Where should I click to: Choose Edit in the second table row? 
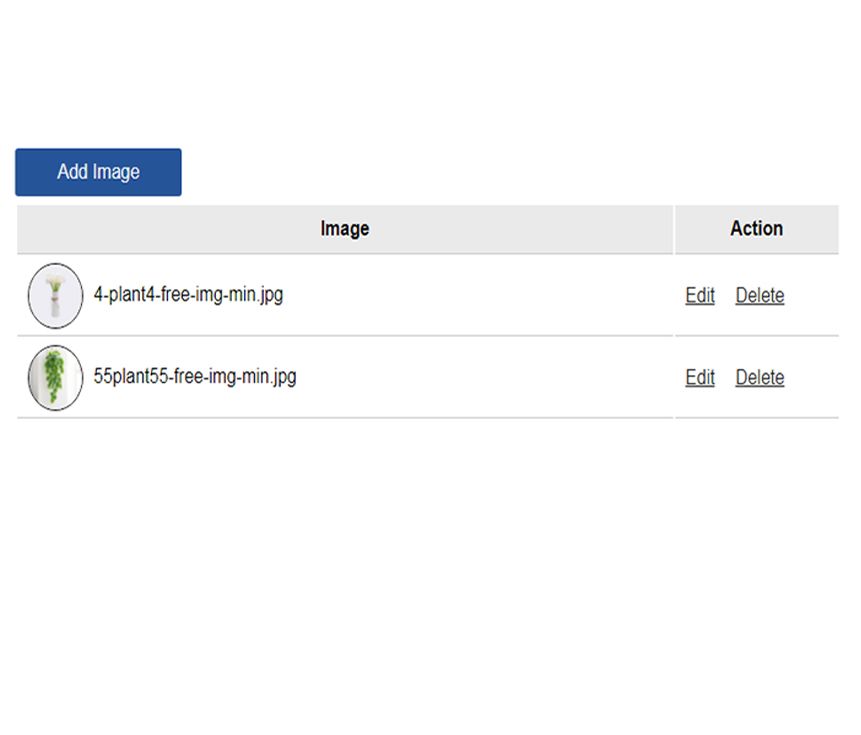click(x=700, y=378)
